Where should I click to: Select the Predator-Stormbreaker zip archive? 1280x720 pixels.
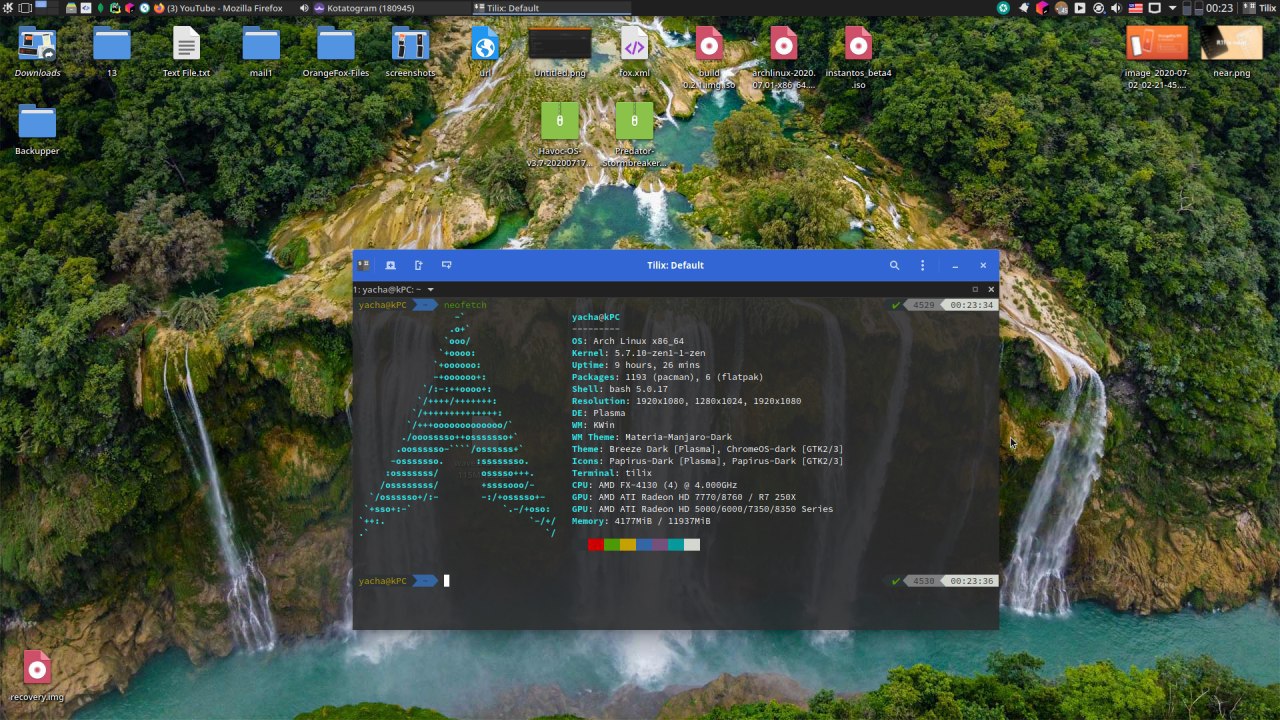tap(634, 135)
